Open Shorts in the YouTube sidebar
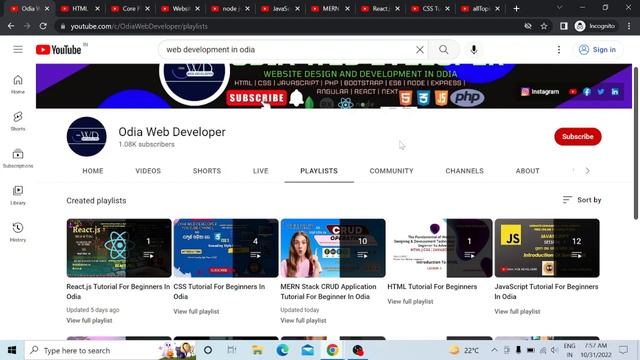Image resolution: width=640 pixels, height=360 pixels. click(x=18, y=121)
